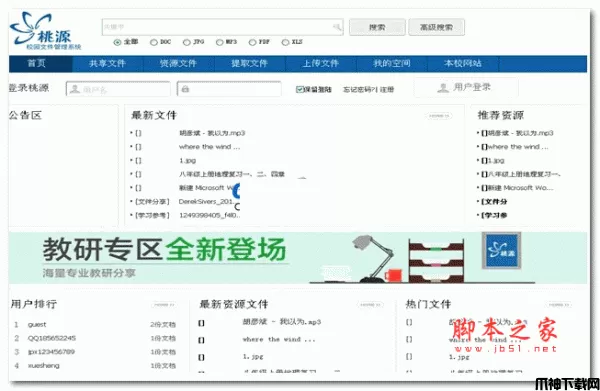
Task: Click the 搜索 button
Action: tap(377, 27)
